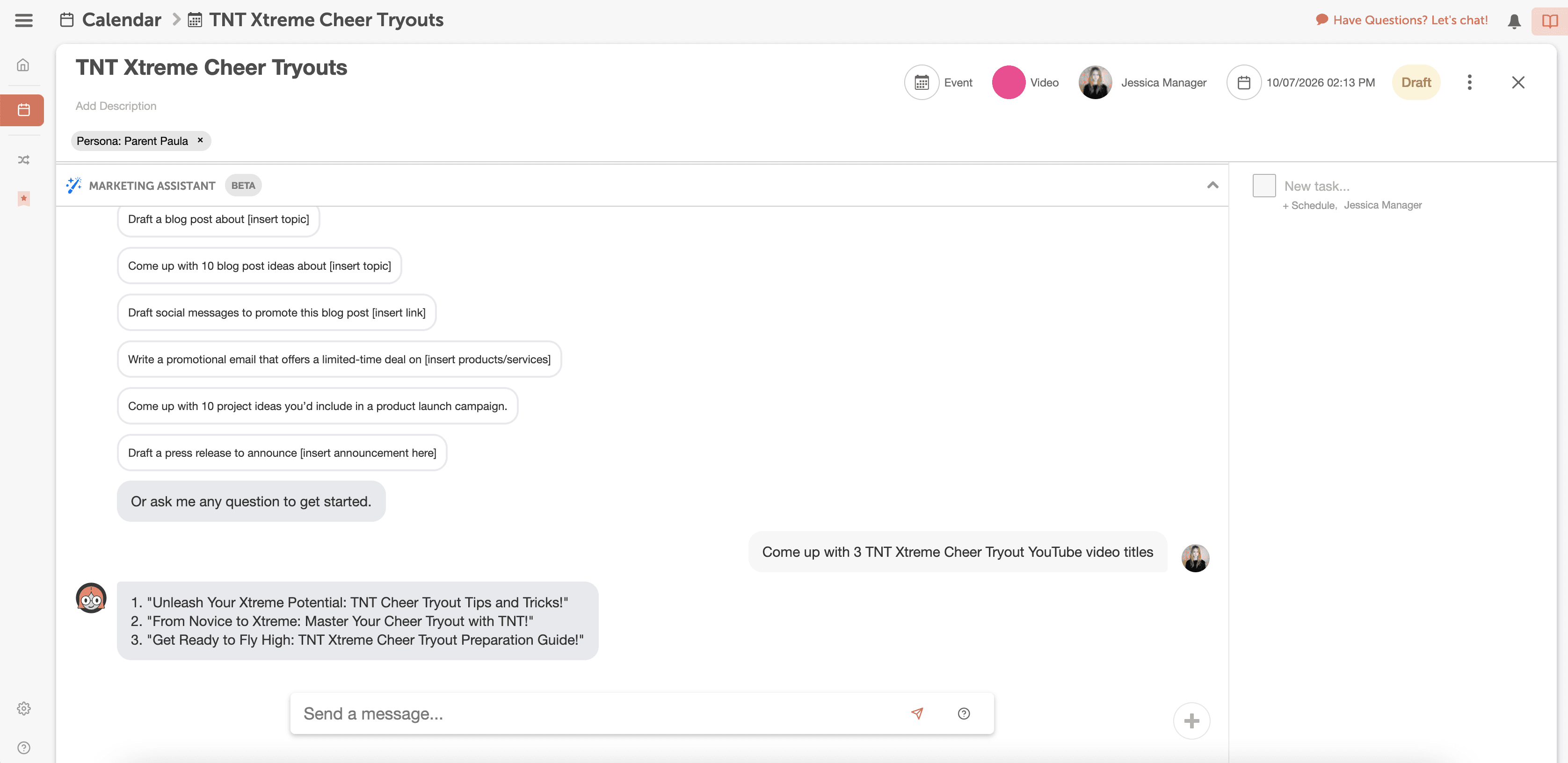Send the message with paper plane icon

917,713
